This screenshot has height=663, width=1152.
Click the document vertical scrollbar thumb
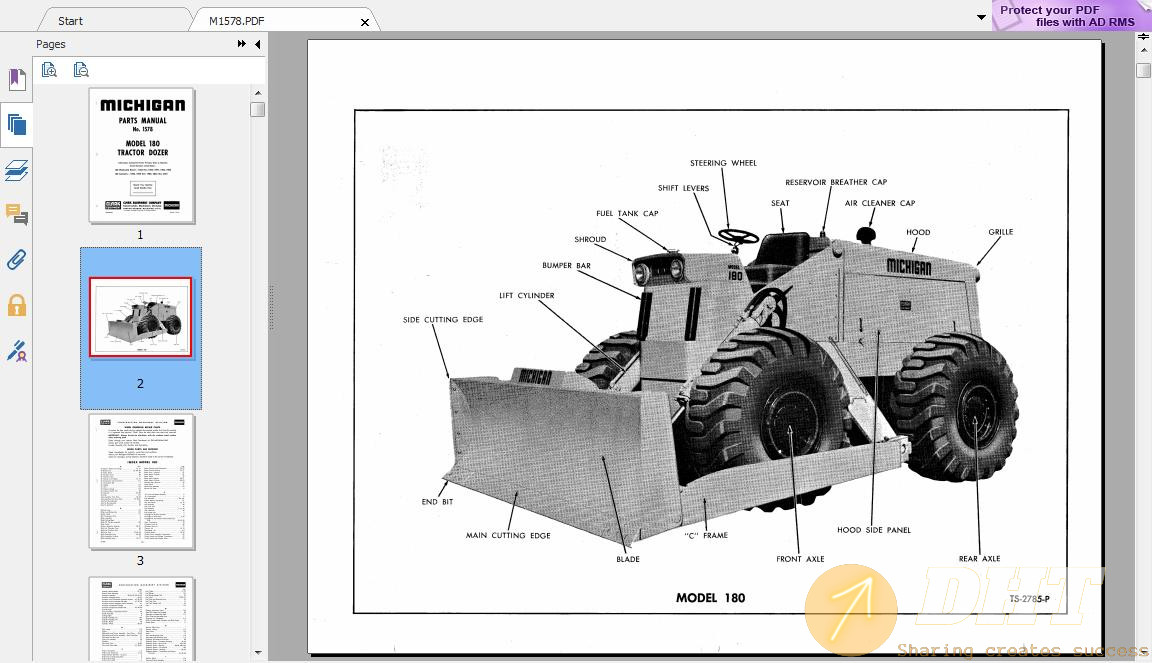pos(1143,71)
